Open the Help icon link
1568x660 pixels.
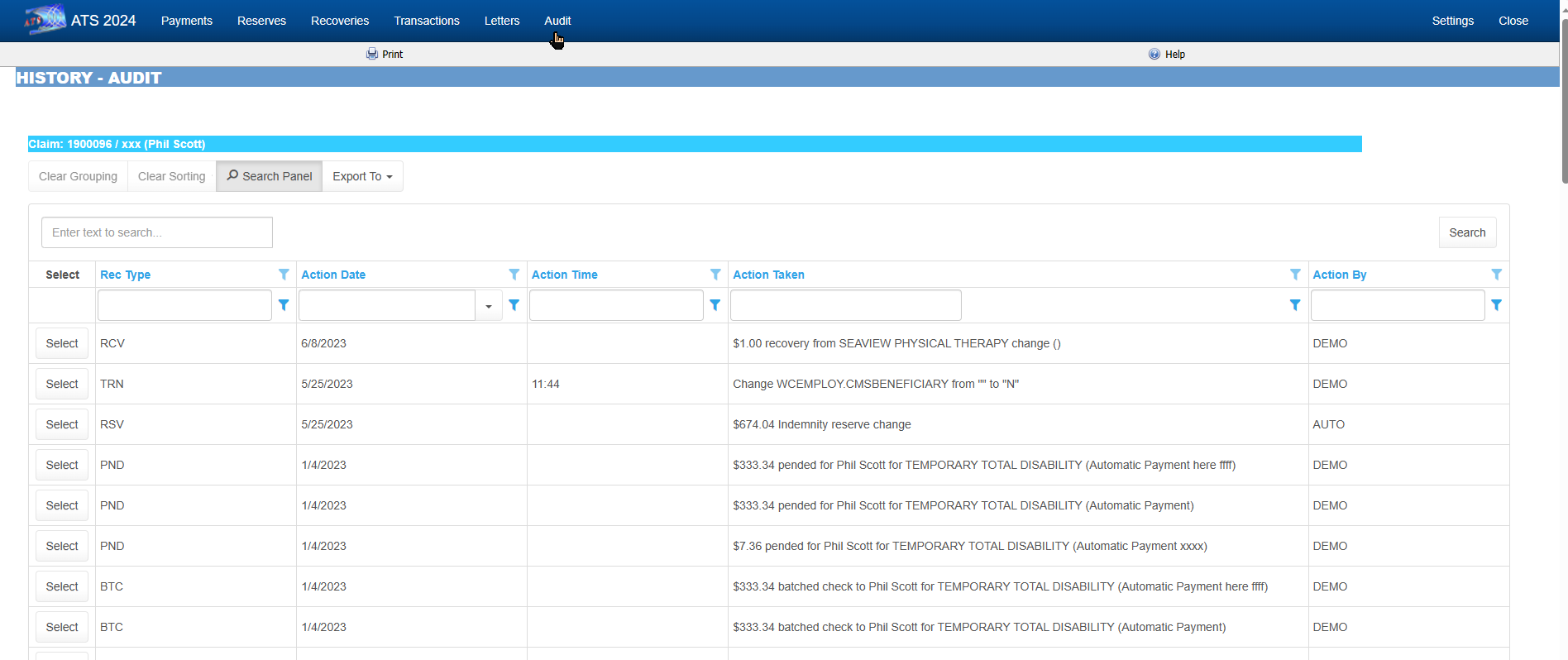point(1154,54)
